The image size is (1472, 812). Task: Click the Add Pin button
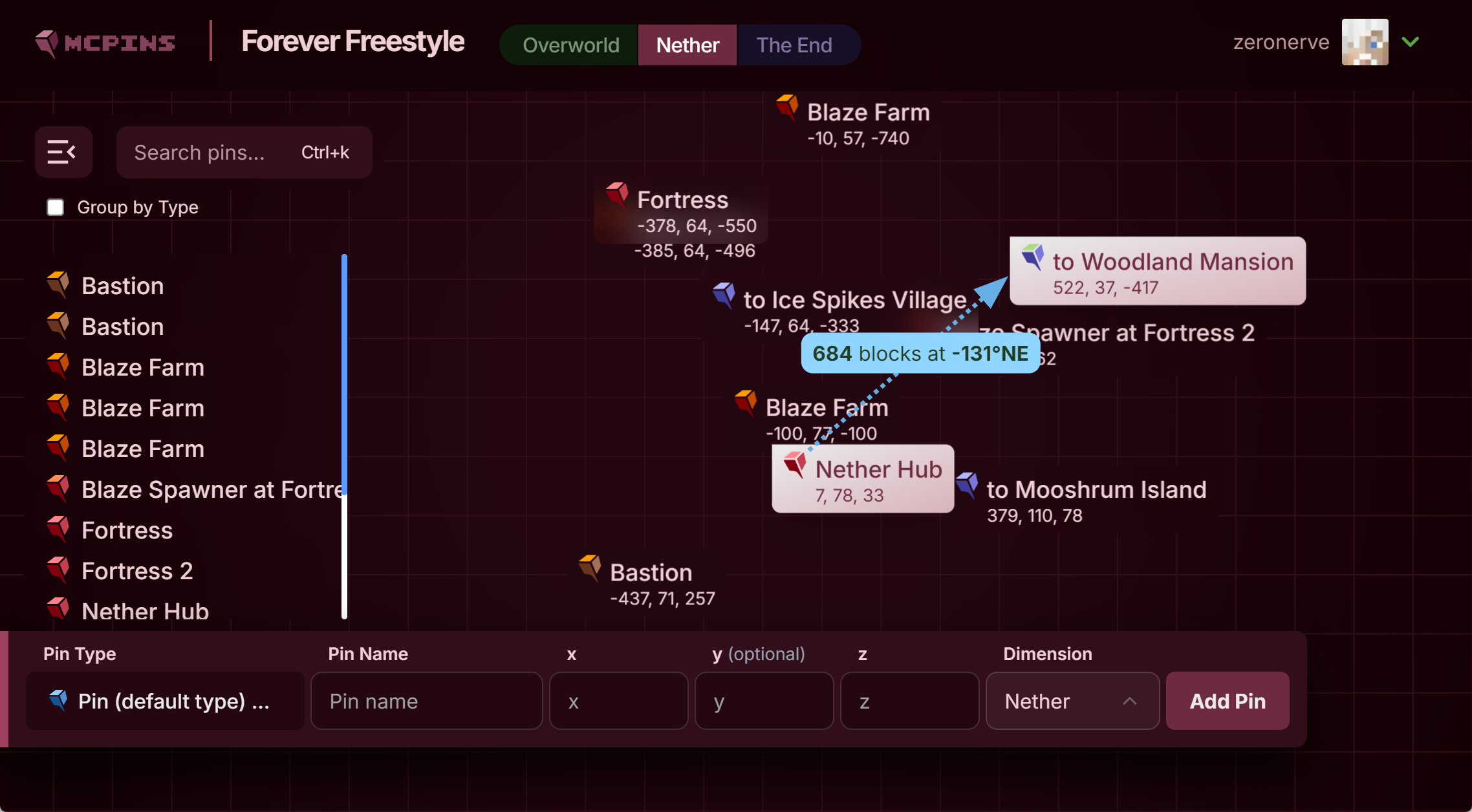click(x=1228, y=701)
